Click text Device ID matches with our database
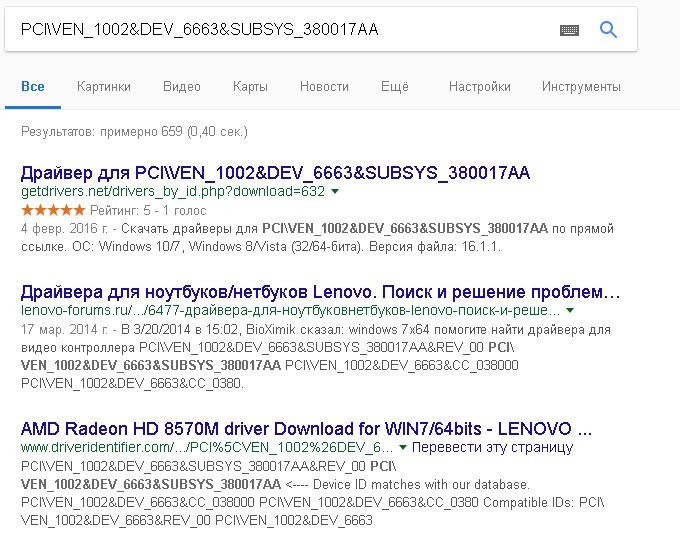 (x=421, y=484)
